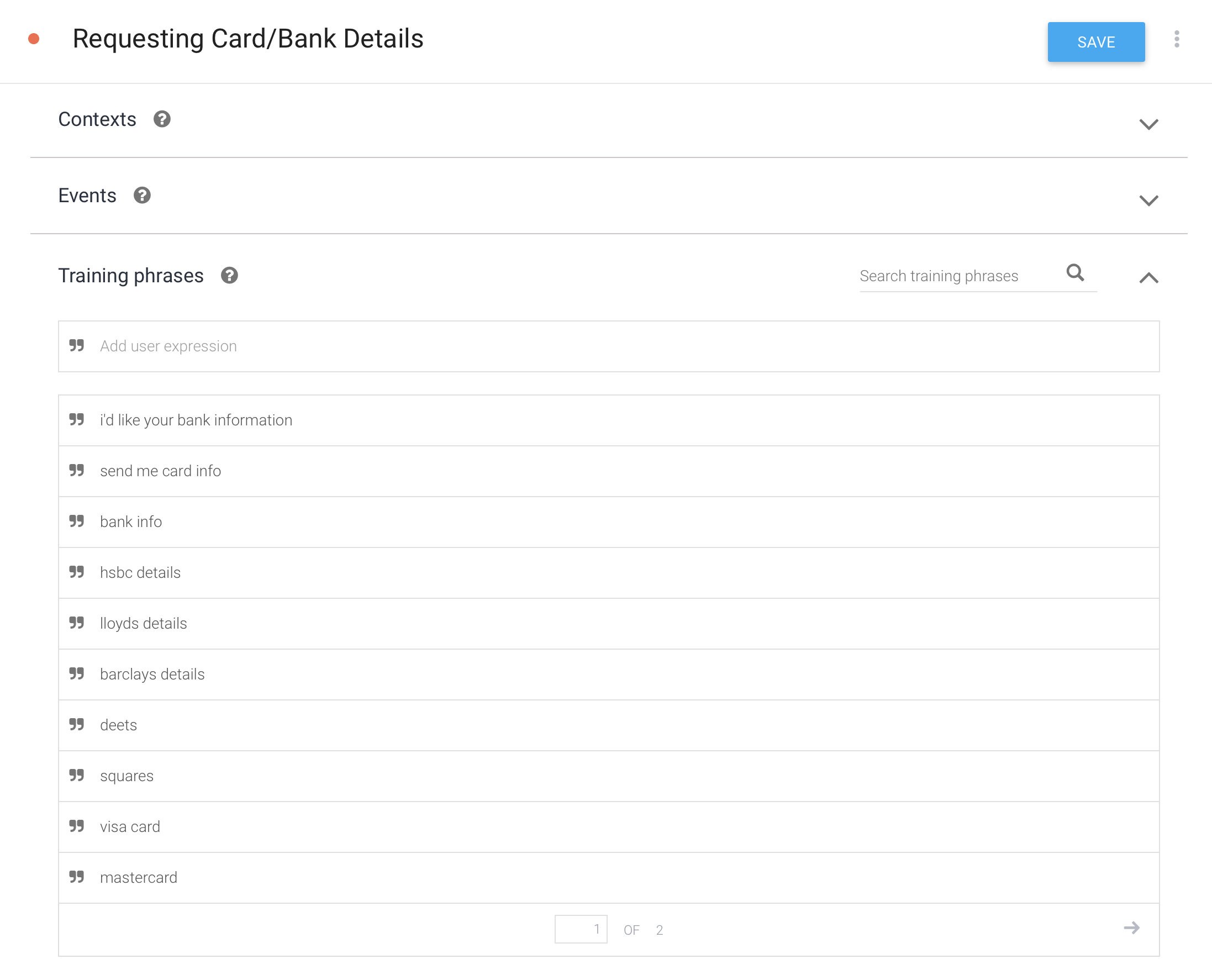Open the three-dot more options menu

[1177, 40]
